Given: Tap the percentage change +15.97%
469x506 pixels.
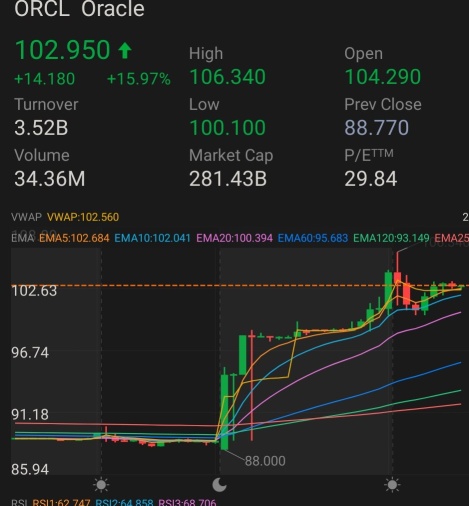Looking at the screenshot, I should pos(139,79).
